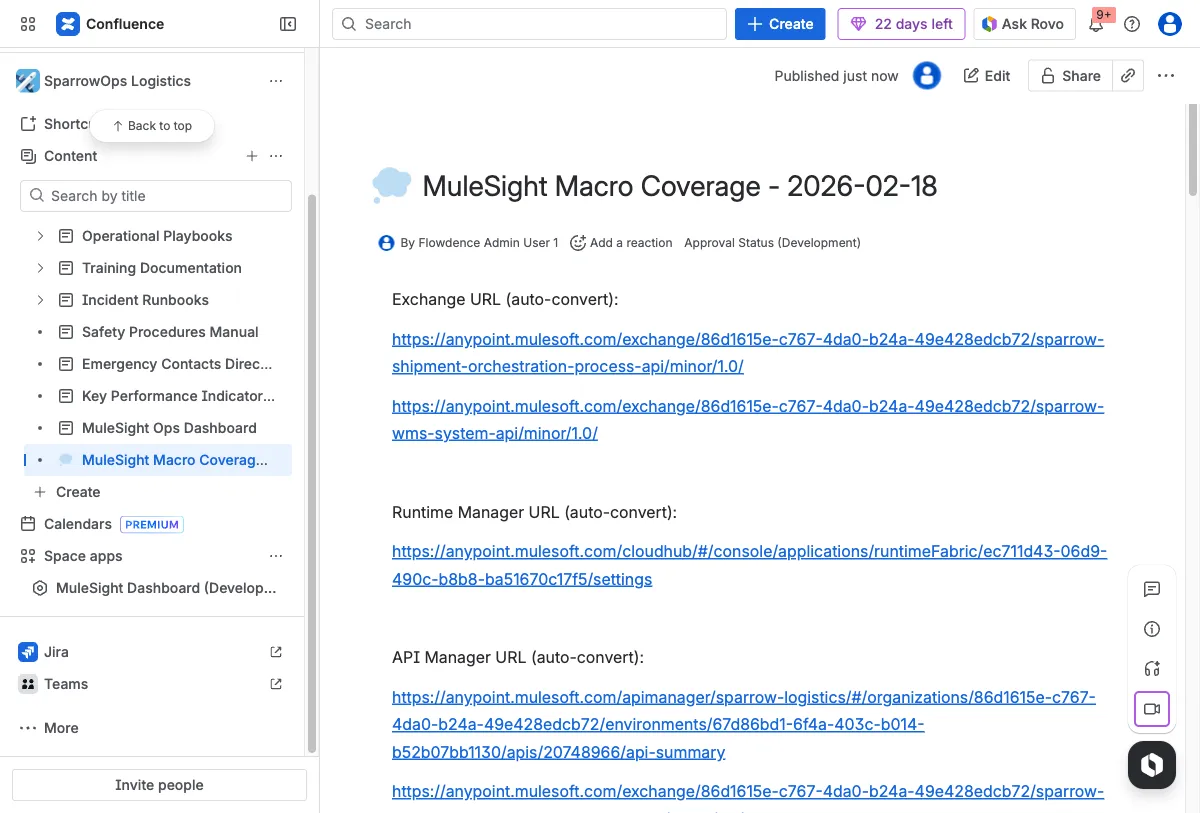Record a video using the camera icon
Image resolution: width=1200 pixels, height=813 pixels.
(x=1152, y=709)
